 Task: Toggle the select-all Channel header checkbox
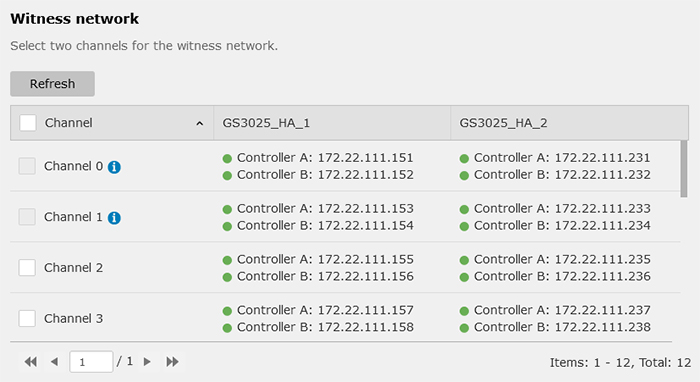[28, 123]
